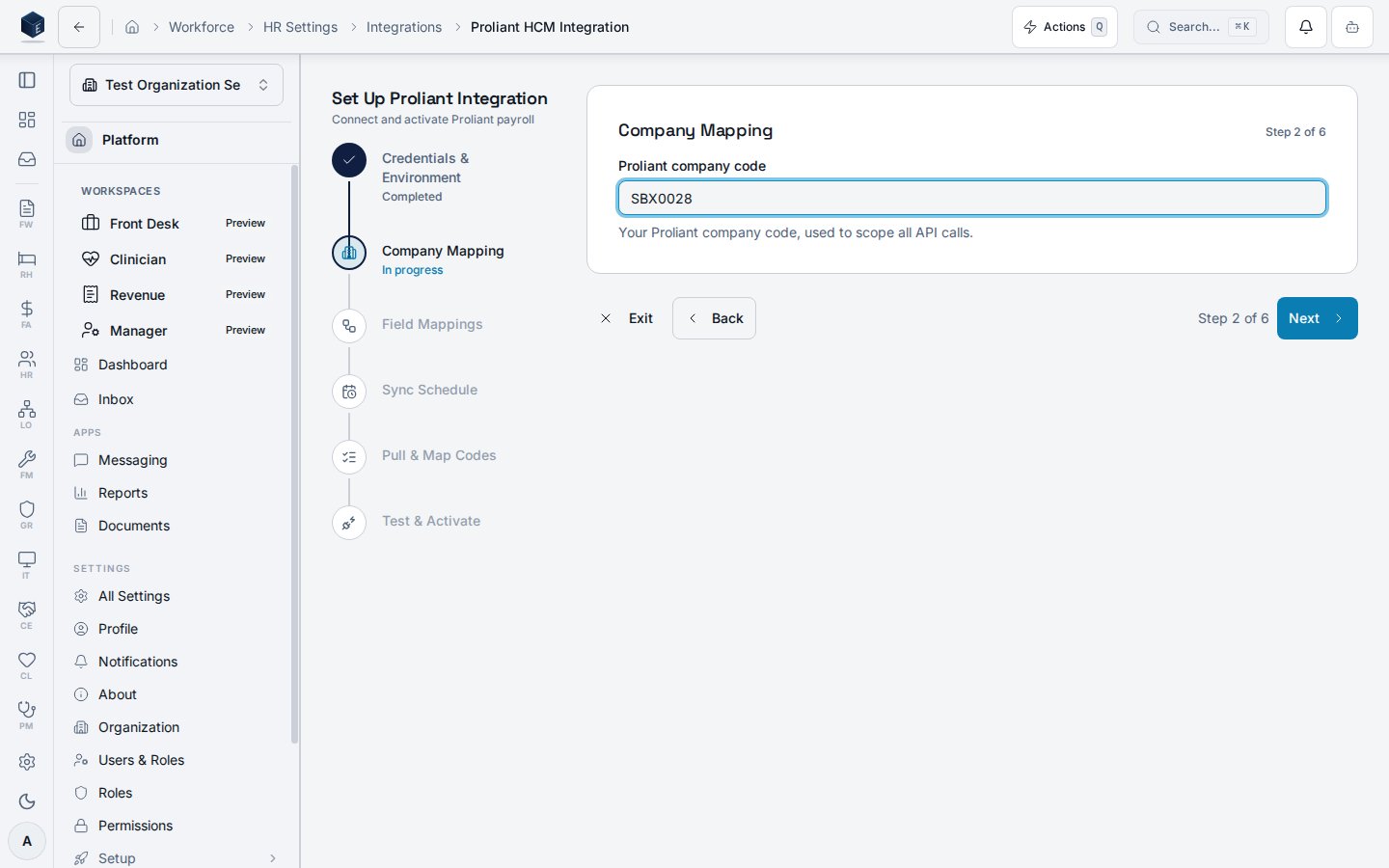This screenshot has width=1389, height=868.
Task: Open the assistant bot icon in header
Action: tap(1352, 27)
